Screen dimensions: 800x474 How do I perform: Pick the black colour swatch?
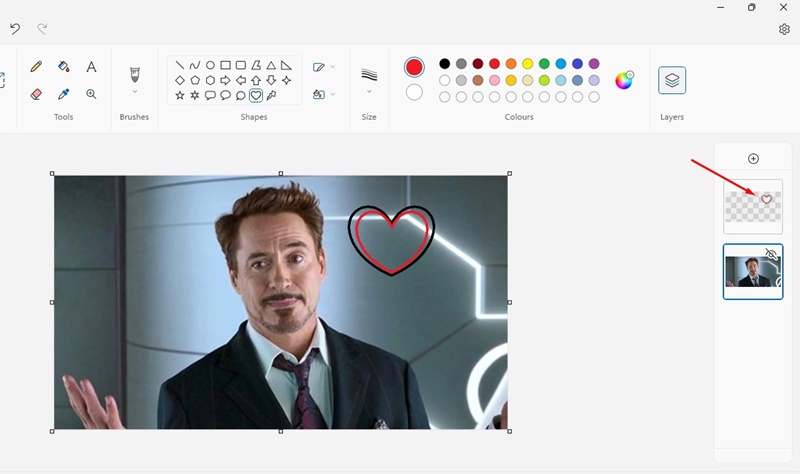(445, 64)
